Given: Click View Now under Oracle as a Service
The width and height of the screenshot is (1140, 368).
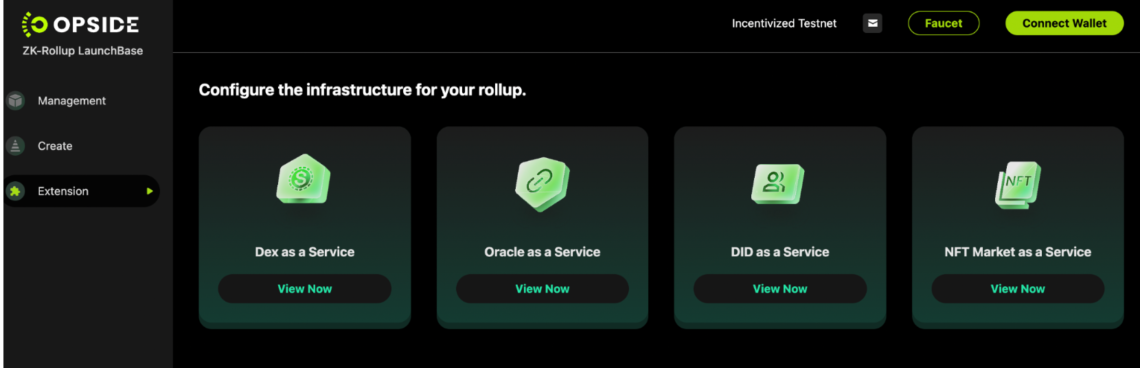Looking at the screenshot, I should pos(542,289).
